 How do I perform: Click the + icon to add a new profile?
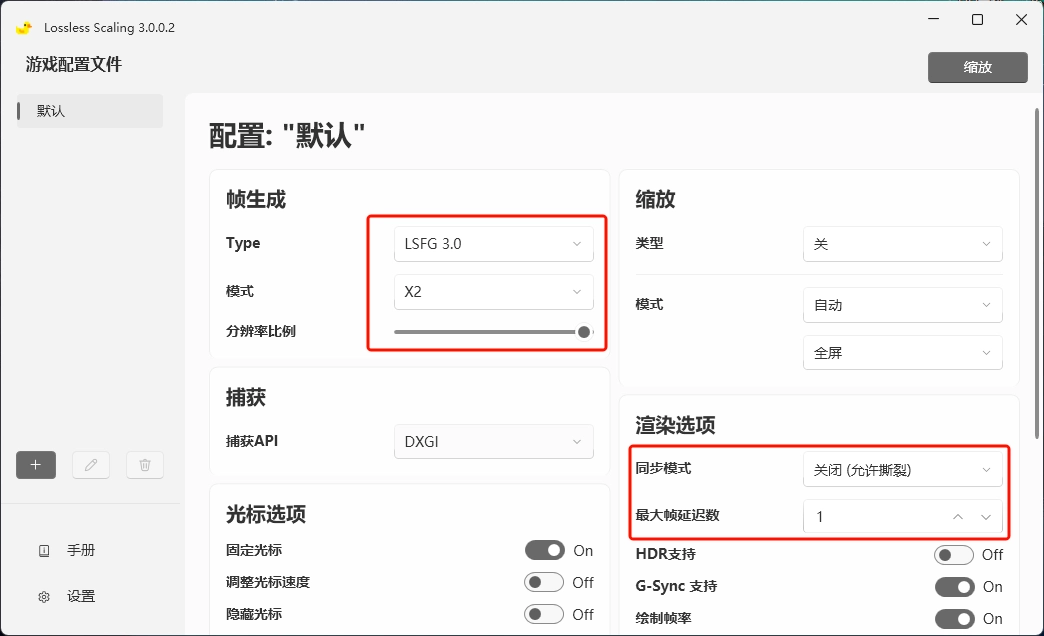click(x=35, y=464)
